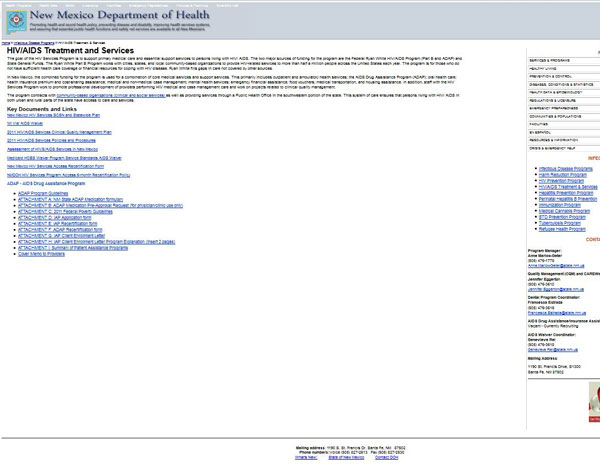Open Assessment of HIV/AIDS Services in New Mexico
Viewport: 600px width, 464px height.
[x=52, y=149]
